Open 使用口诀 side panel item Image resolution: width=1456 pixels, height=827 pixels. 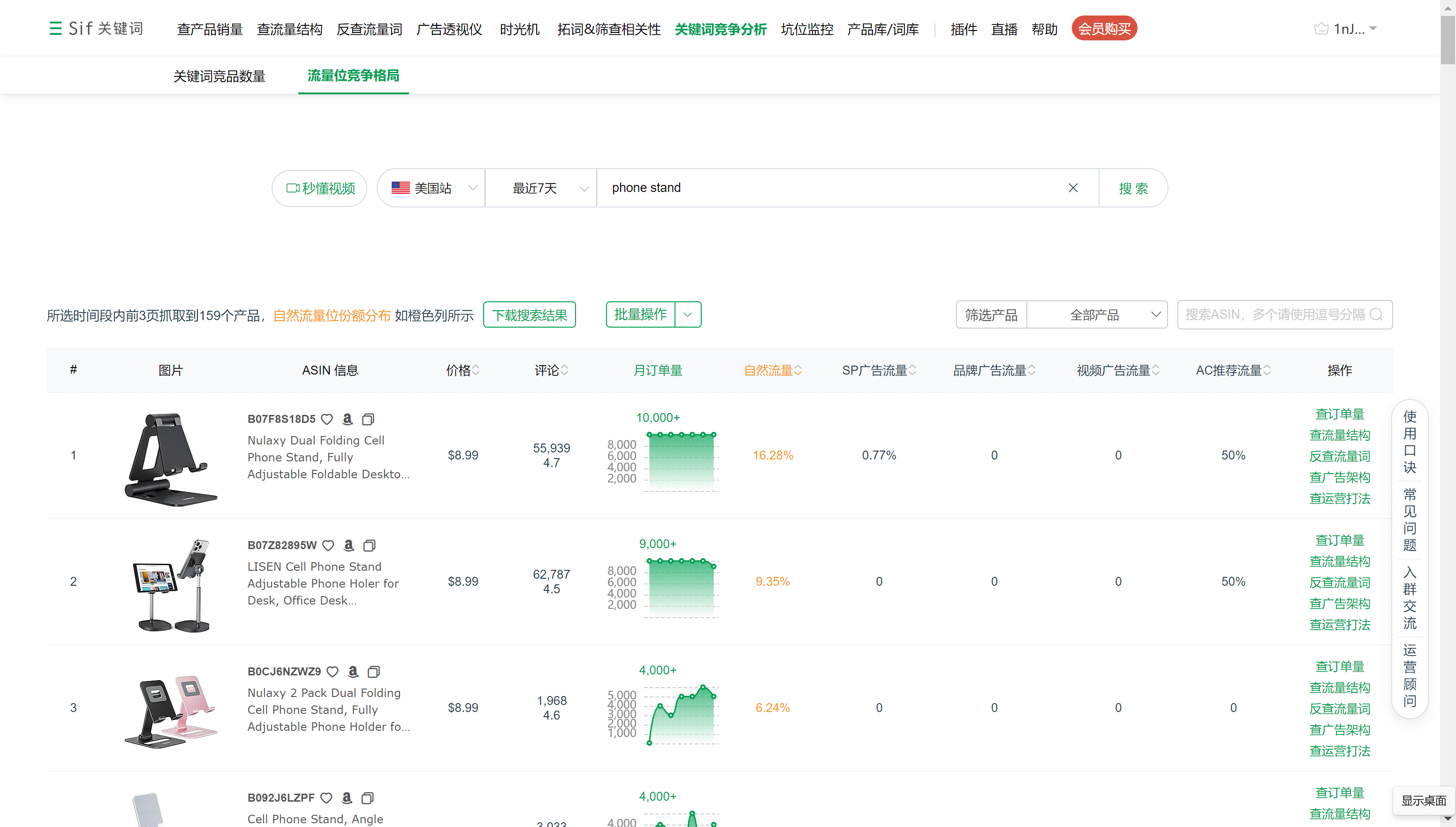(x=1410, y=441)
